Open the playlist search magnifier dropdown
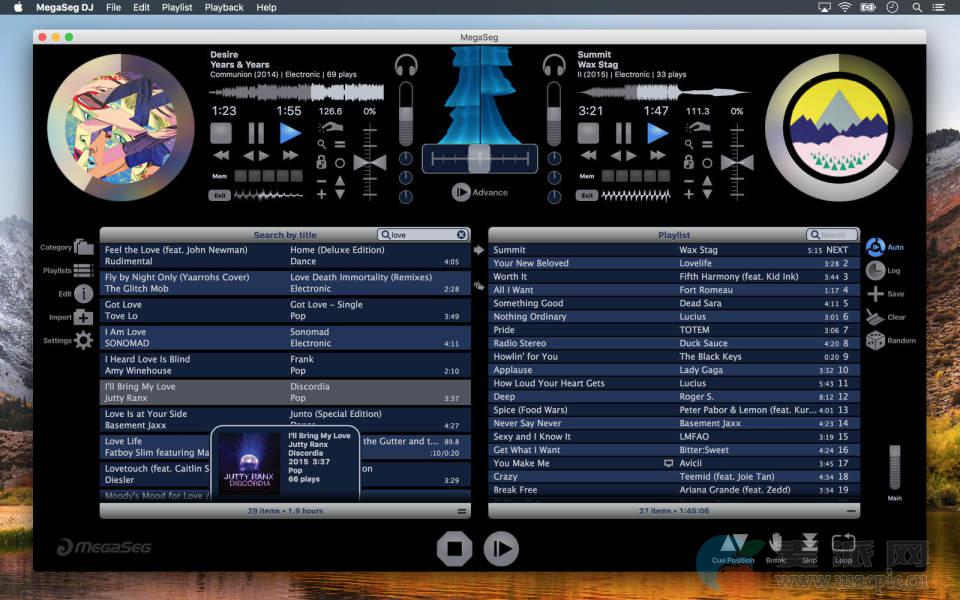This screenshot has height=600, width=960. pyautogui.click(x=815, y=235)
